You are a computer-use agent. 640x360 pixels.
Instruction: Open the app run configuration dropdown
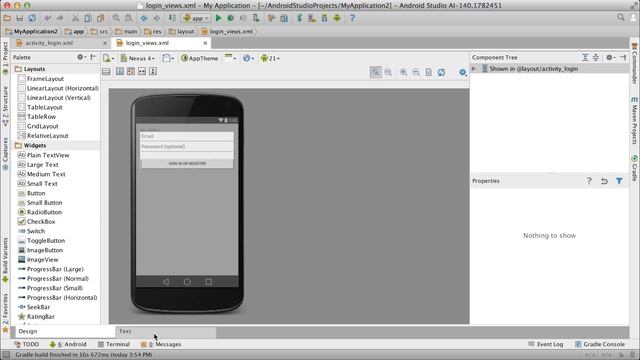(x=196, y=18)
